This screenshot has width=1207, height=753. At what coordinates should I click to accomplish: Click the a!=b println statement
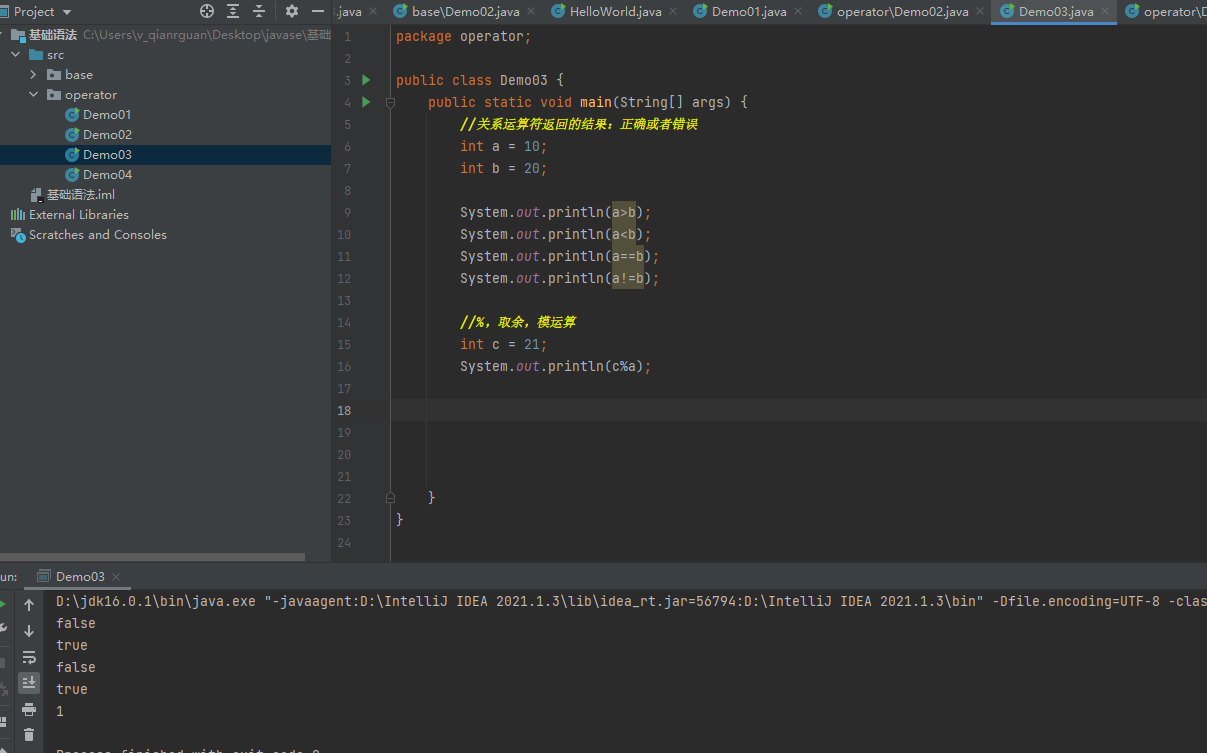pos(560,278)
